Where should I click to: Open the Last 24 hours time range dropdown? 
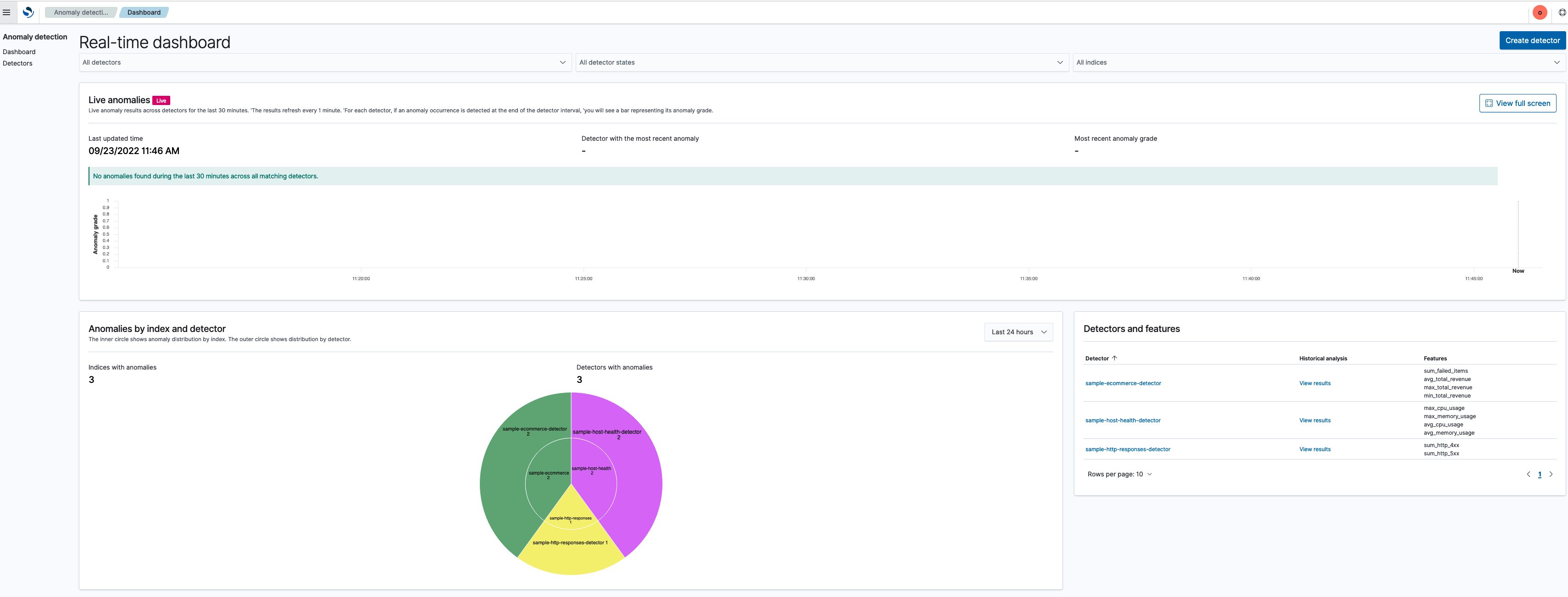(1018, 332)
